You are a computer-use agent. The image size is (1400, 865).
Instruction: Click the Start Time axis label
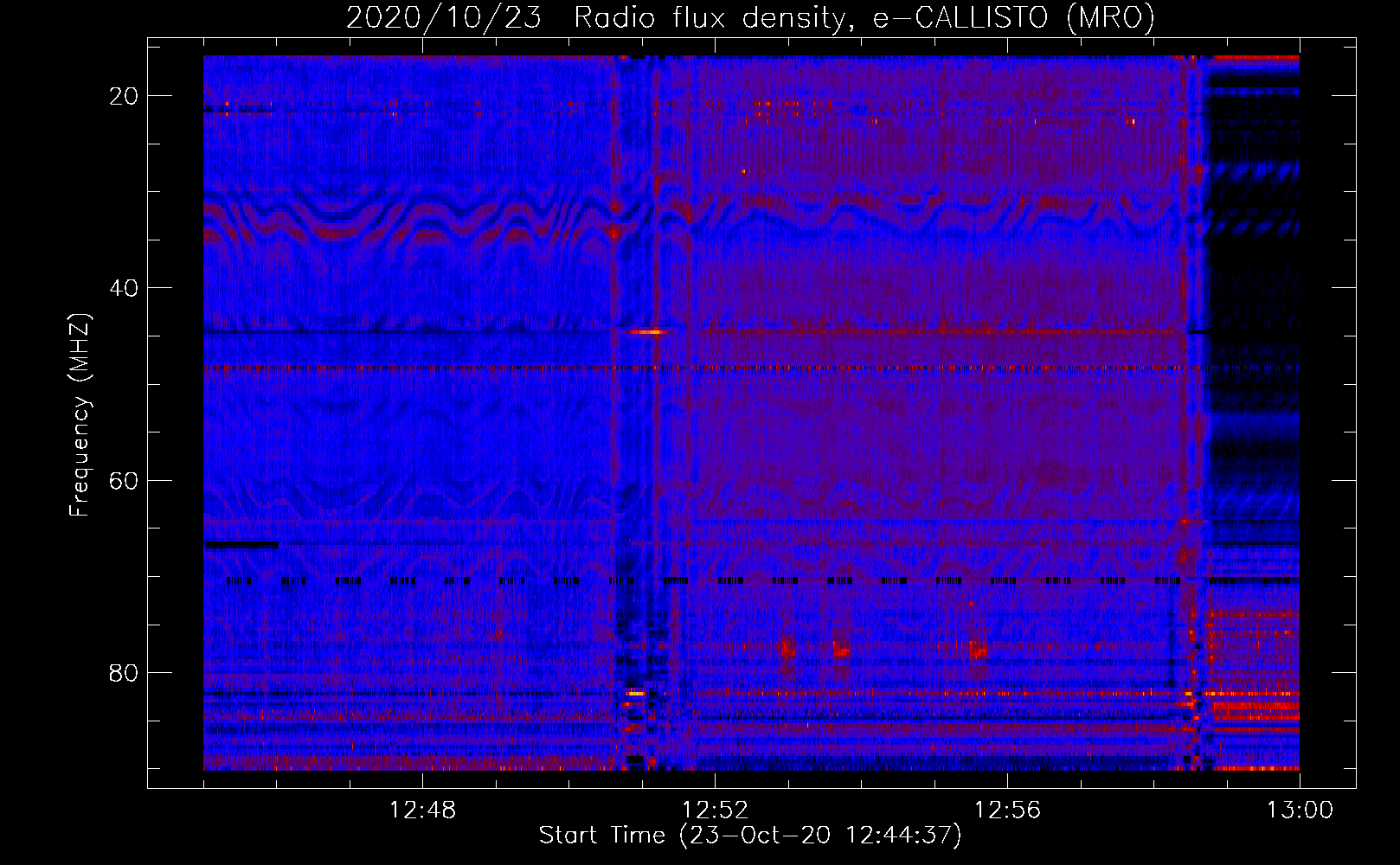750,836
